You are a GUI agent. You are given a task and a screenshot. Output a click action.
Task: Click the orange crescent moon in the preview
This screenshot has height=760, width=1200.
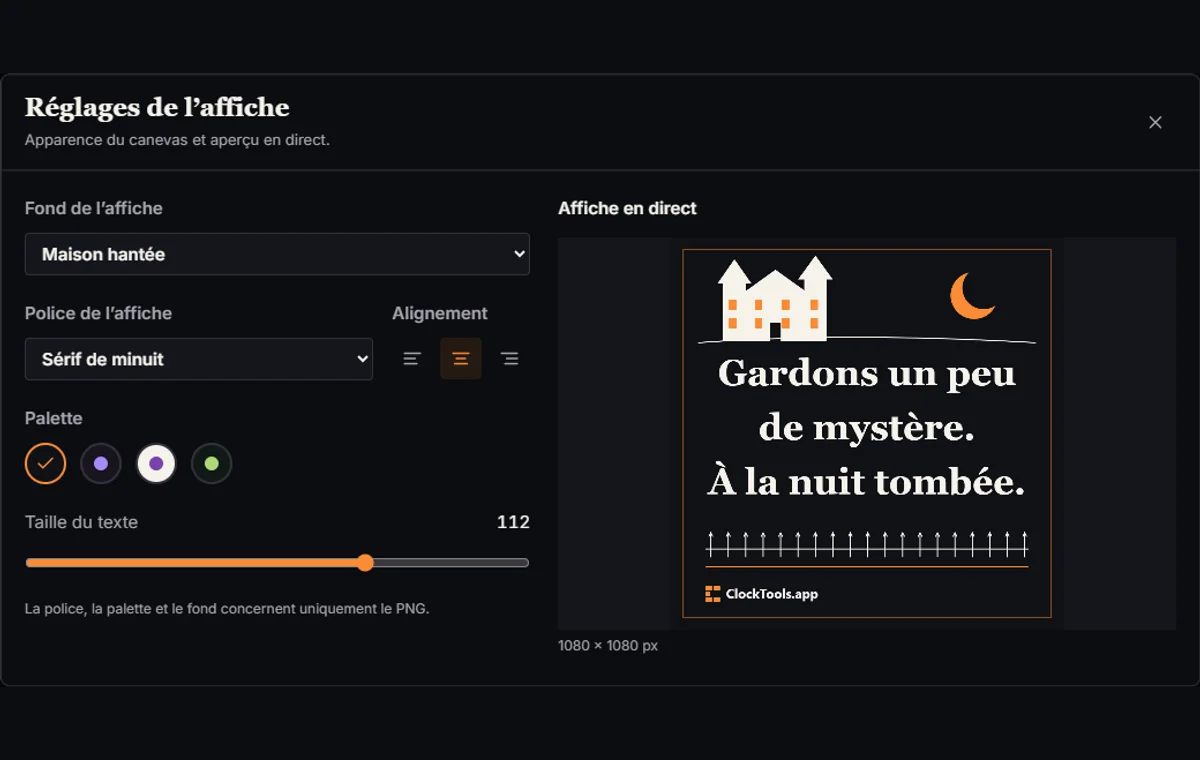[971, 296]
